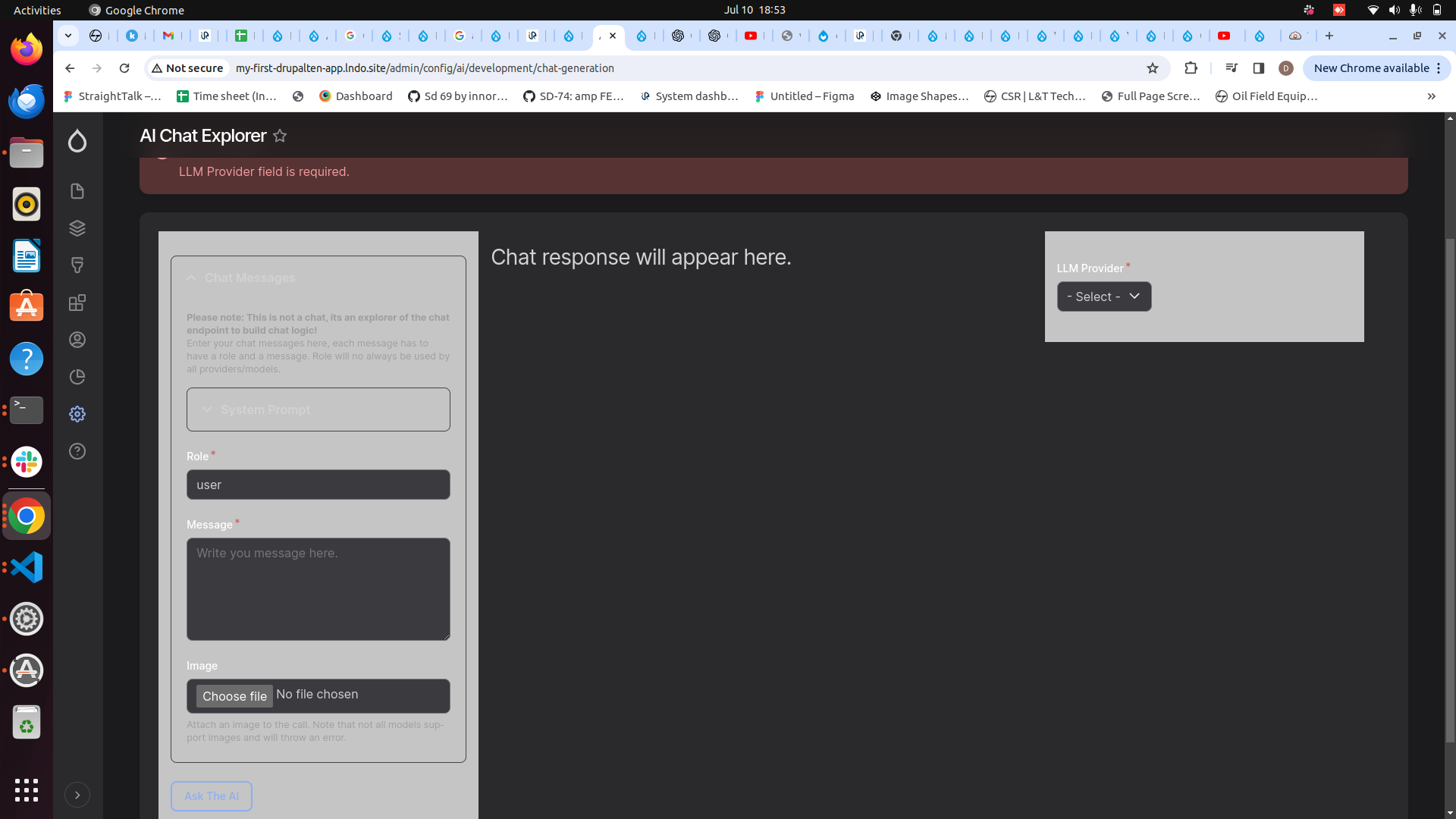Open the Extend modules blocks icon
Viewport: 1456px width, 819px height.
[x=77, y=303]
